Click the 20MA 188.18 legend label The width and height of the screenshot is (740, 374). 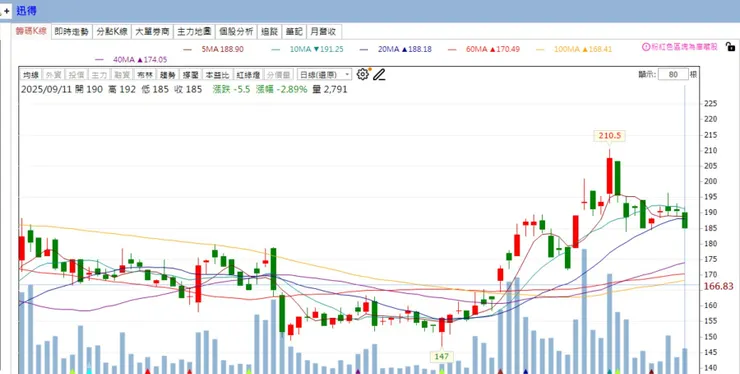[x=404, y=49]
